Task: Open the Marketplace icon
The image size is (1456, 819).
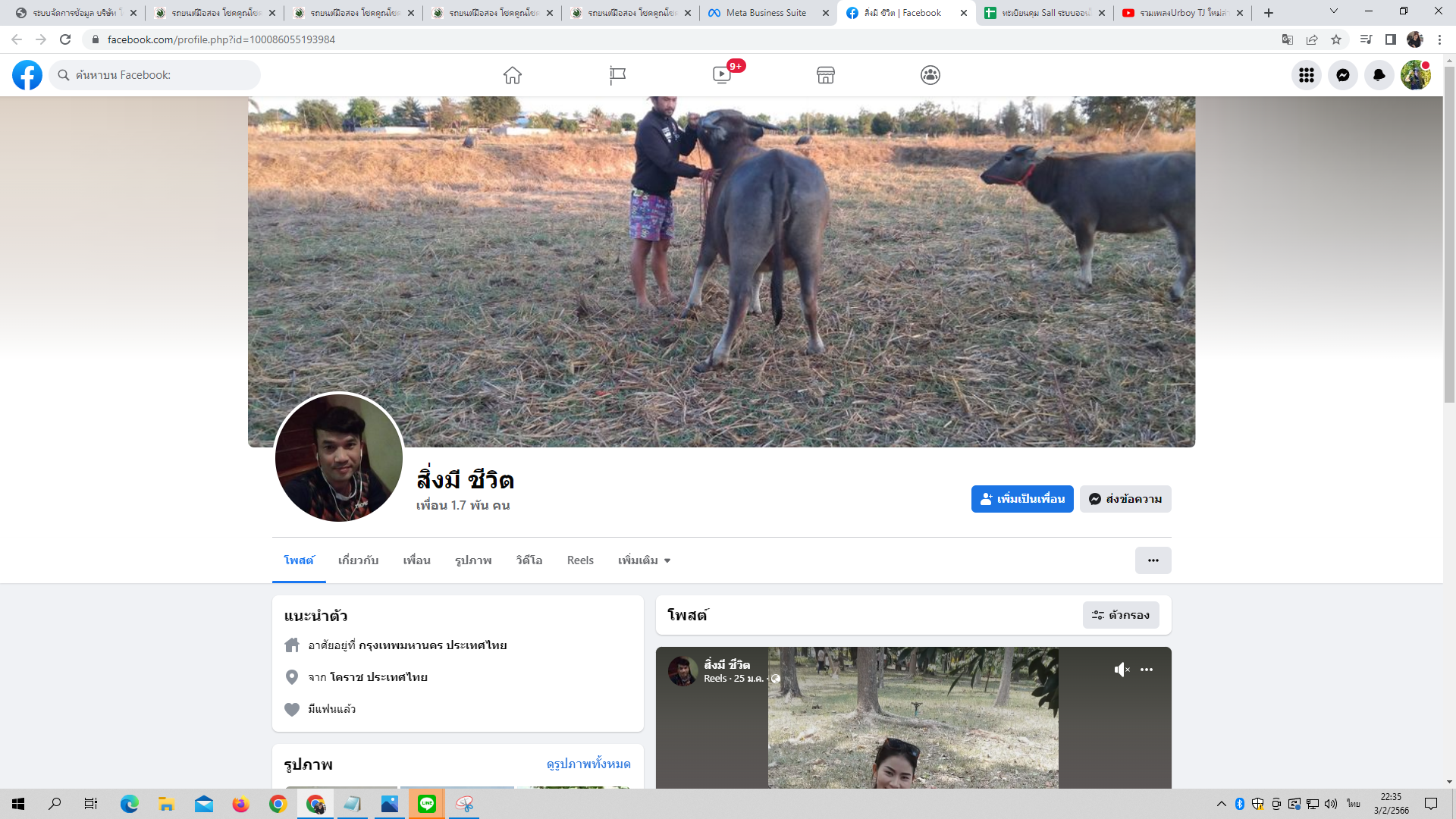Action: pos(826,75)
